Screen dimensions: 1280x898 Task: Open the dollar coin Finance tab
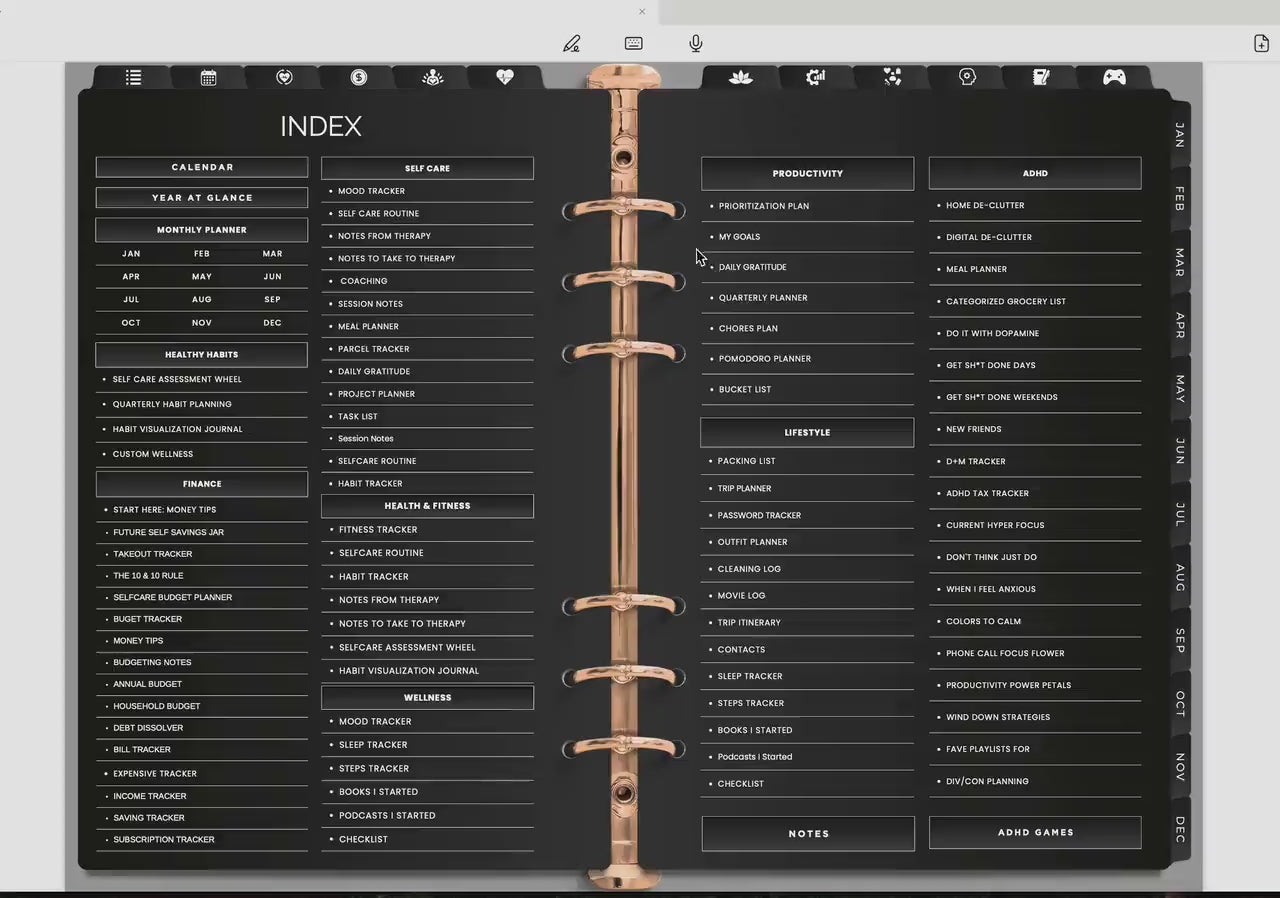point(358,76)
